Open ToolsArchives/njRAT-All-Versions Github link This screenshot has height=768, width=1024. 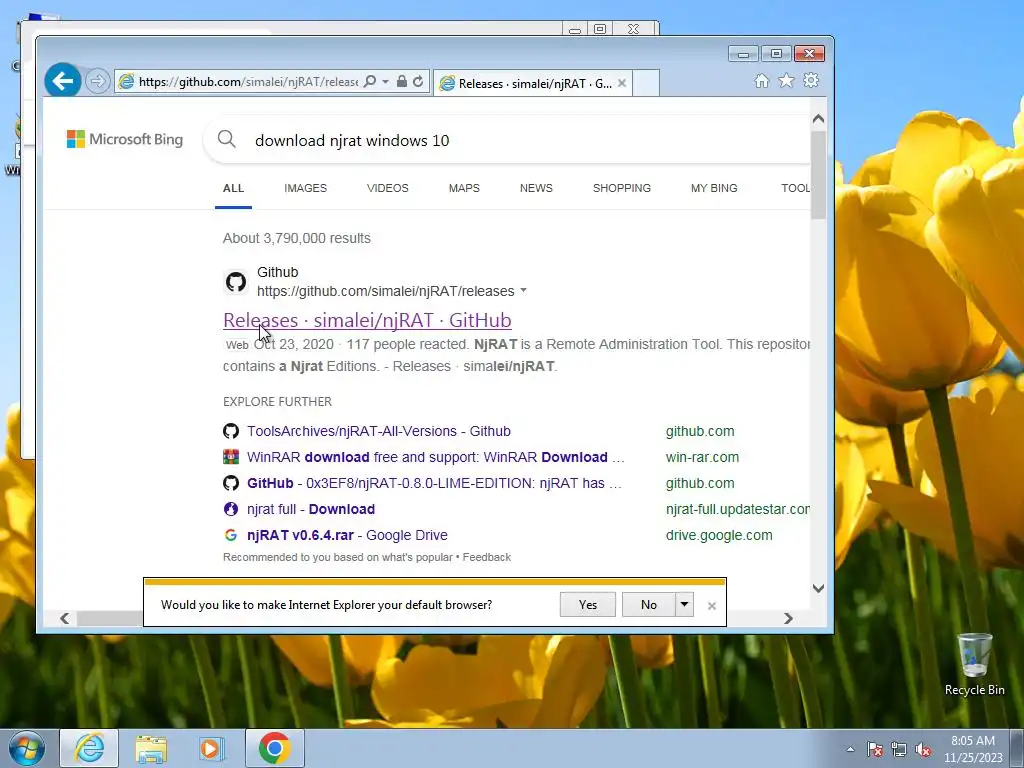(x=379, y=431)
